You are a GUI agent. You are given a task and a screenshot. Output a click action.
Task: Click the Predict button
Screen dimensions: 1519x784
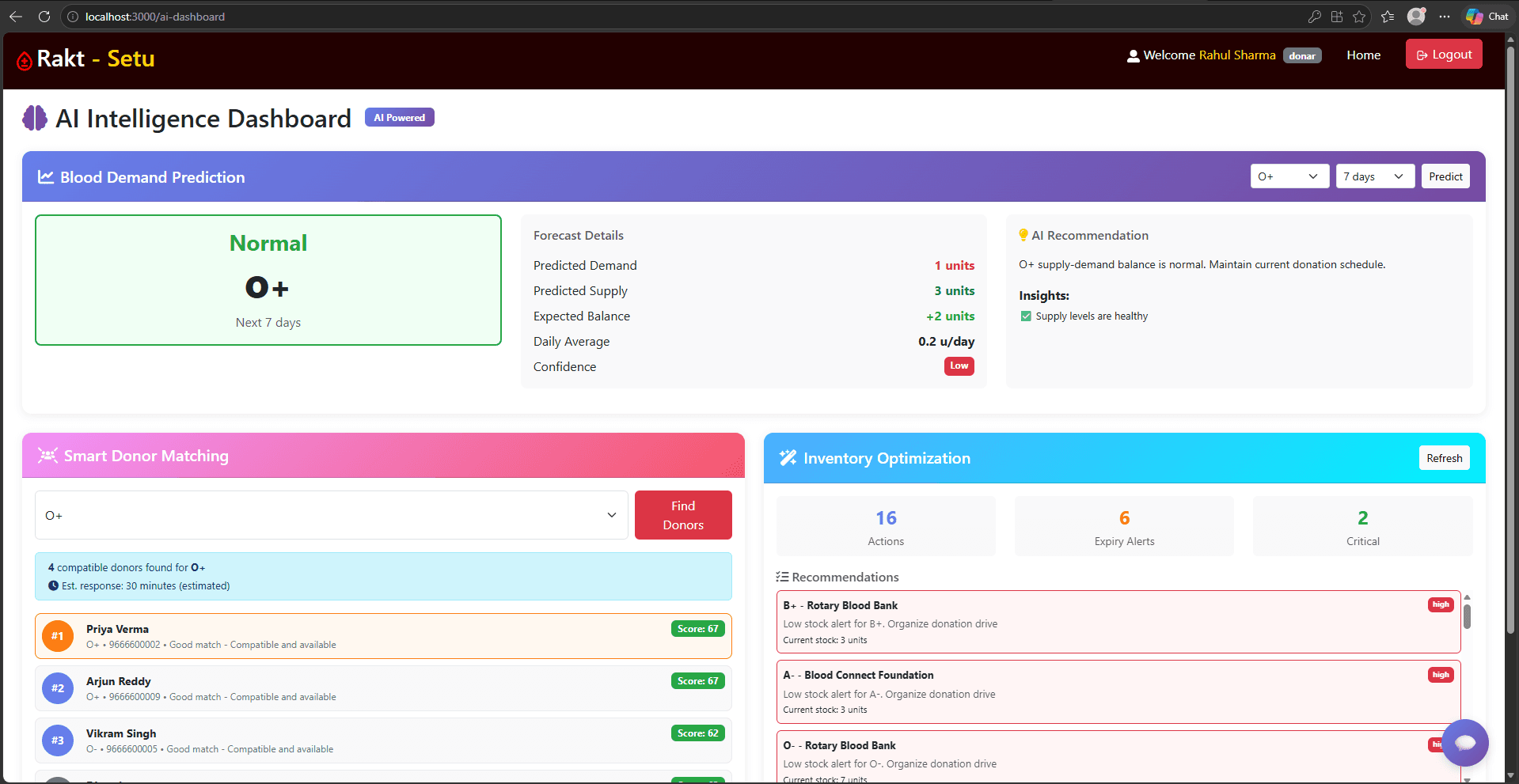click(x=1445, y=176)
